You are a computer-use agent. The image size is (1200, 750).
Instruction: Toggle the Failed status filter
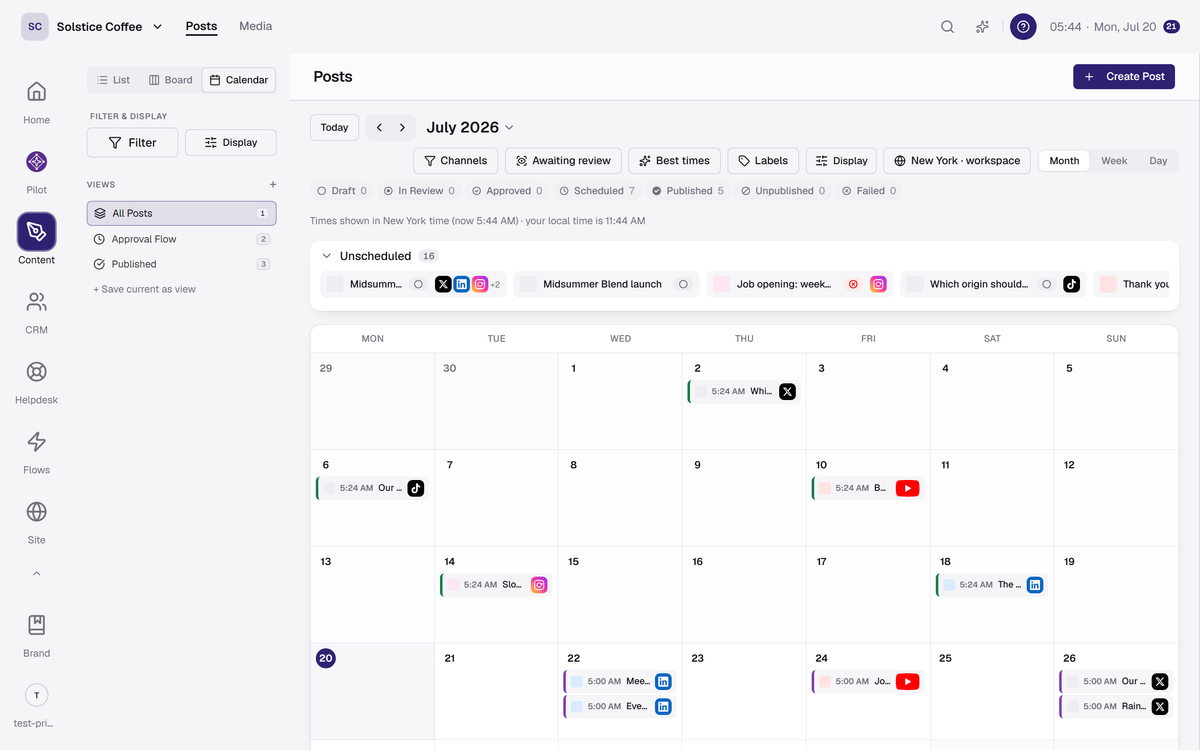(x=869, y=190)
